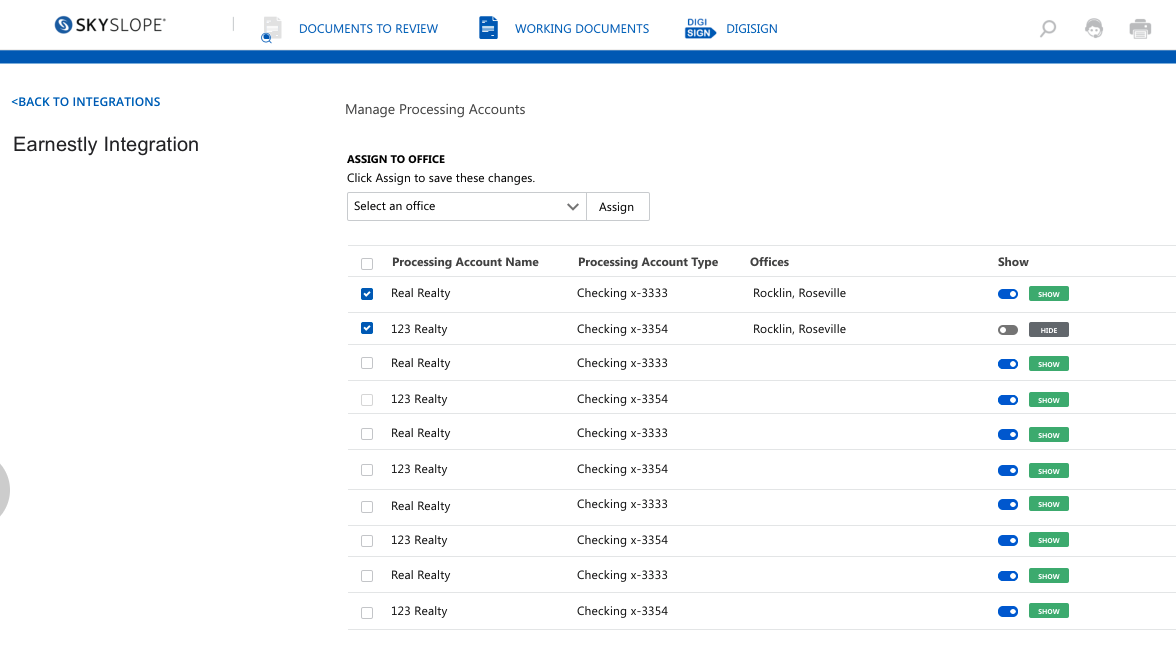Screen dimensions: 1176x655
Task: Turn on the show toggle beside HIDE
Action: (x=1008, y=330)
